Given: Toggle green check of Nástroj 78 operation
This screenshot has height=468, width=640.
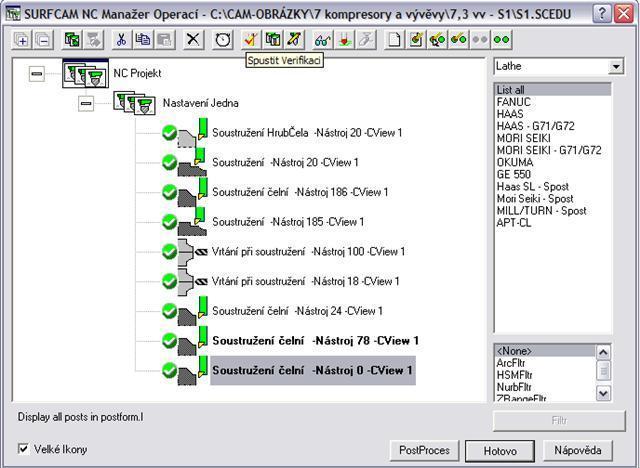Looking at the screenshot, I should pyautogui.click(x=169, y=341).
